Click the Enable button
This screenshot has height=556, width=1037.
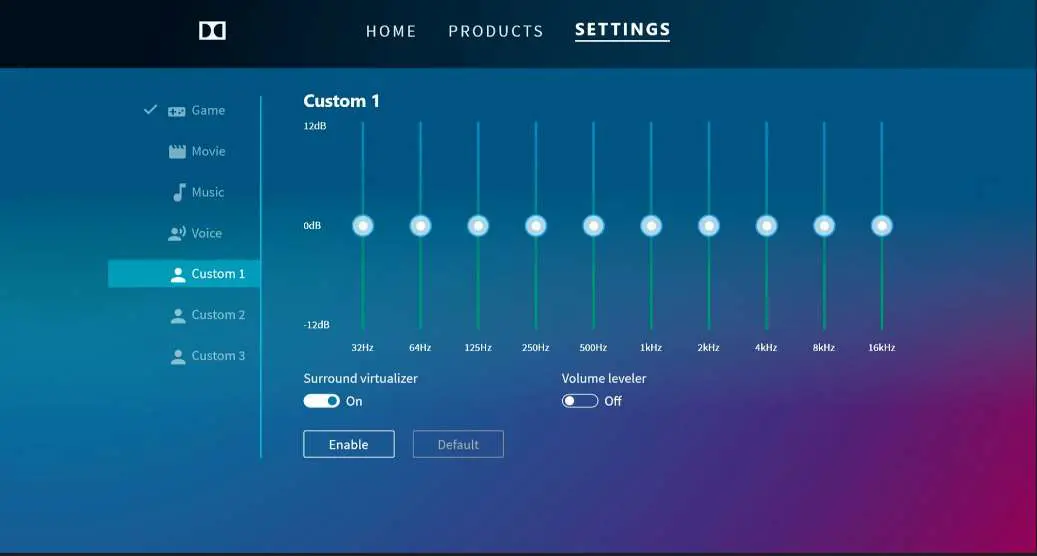click(349, 444)
